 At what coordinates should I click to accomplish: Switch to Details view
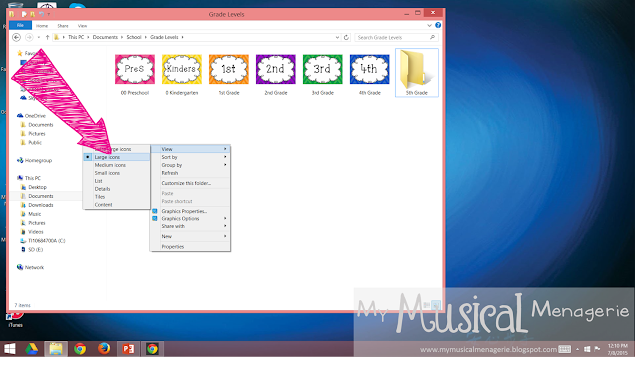click(116, 189)
